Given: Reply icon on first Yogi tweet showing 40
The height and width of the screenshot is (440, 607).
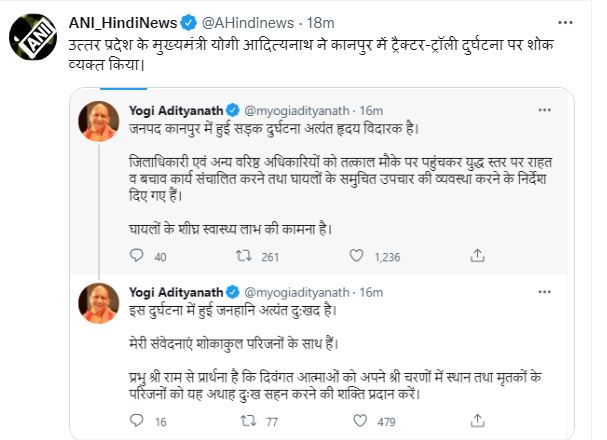Looking at the screenshot, I should (x=136, y=257).
